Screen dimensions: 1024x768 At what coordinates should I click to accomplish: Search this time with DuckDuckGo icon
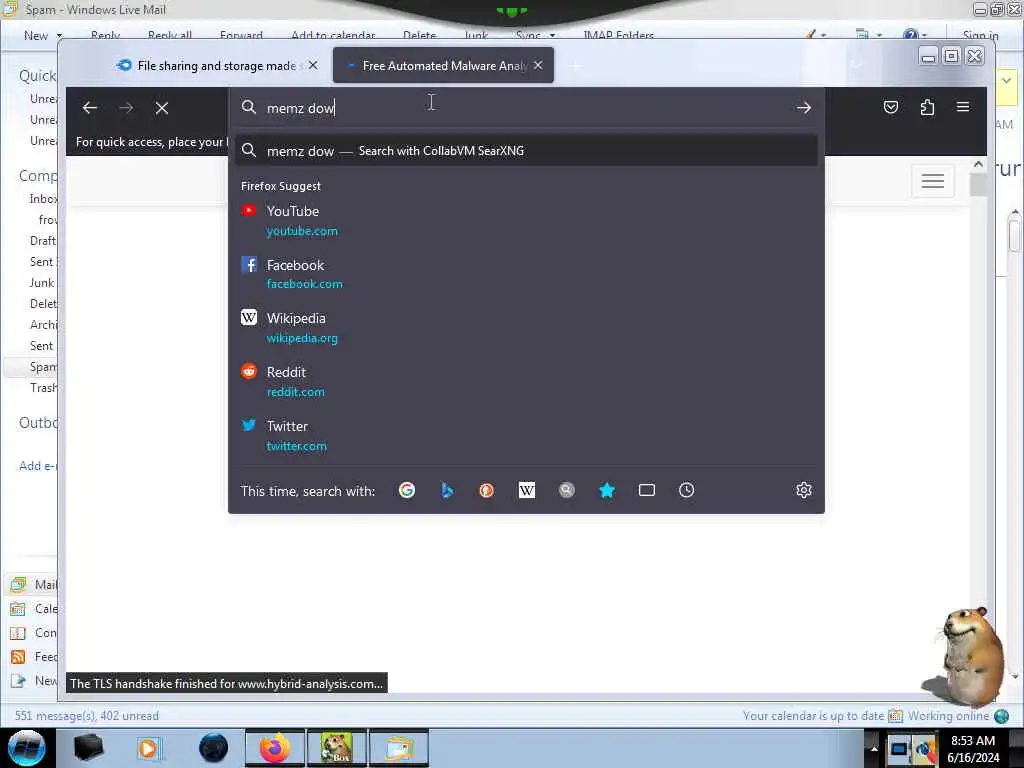pyautogui.click(x=487, y=490)
